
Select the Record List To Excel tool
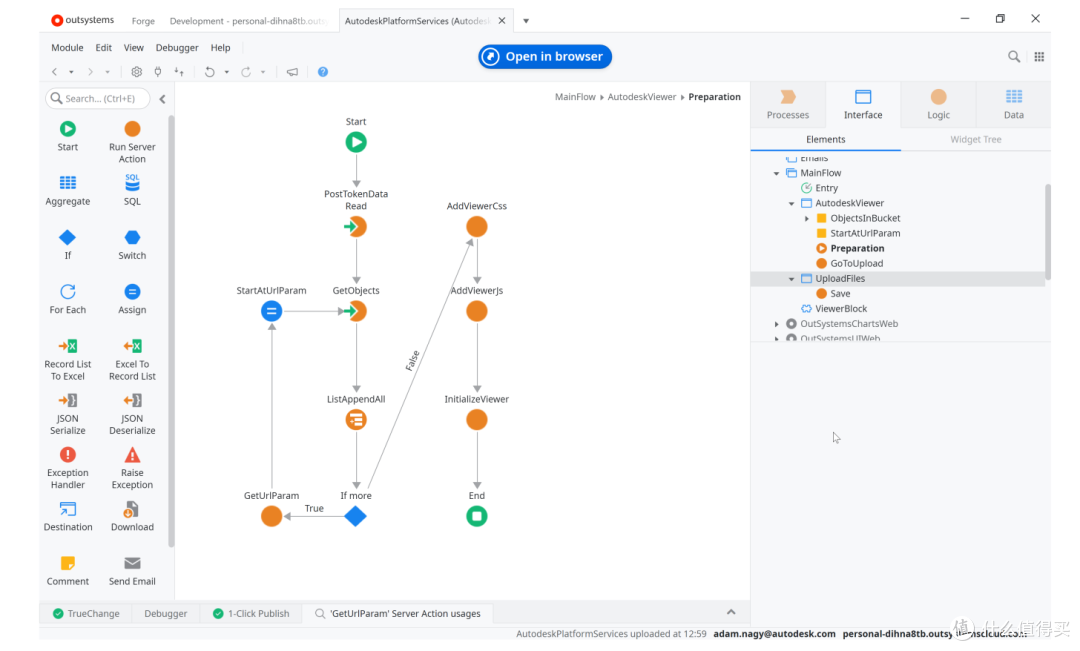point(68,360)
